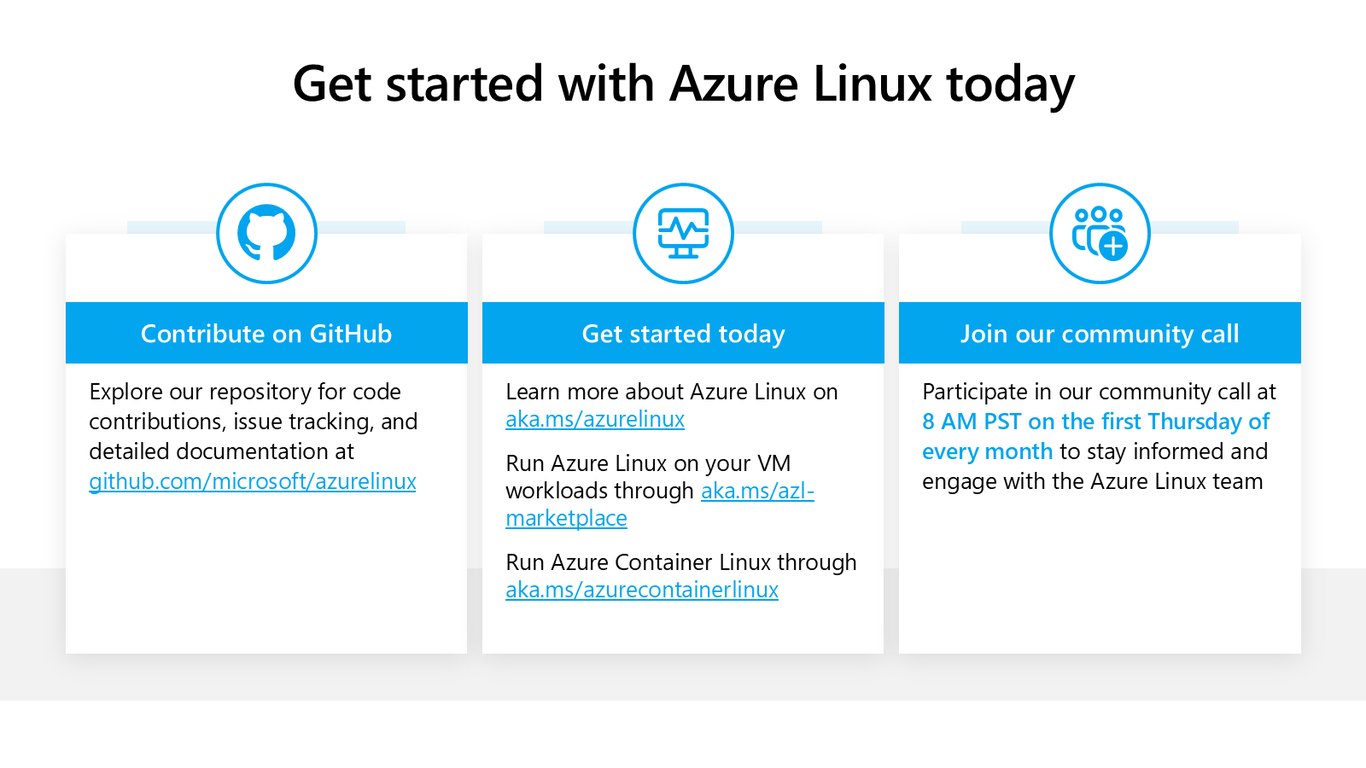Open the github.com/microsoft/azurelinux link

click(x=253, y=481)
